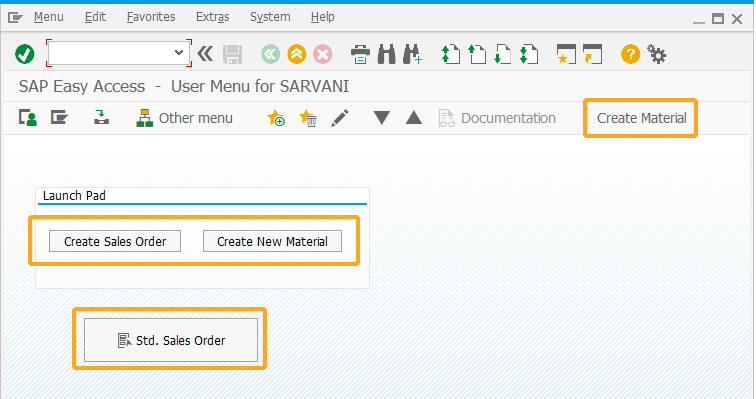The image size is (756, 399).
Task: Click inside the transaction code input field
Action: click(110, 53)
